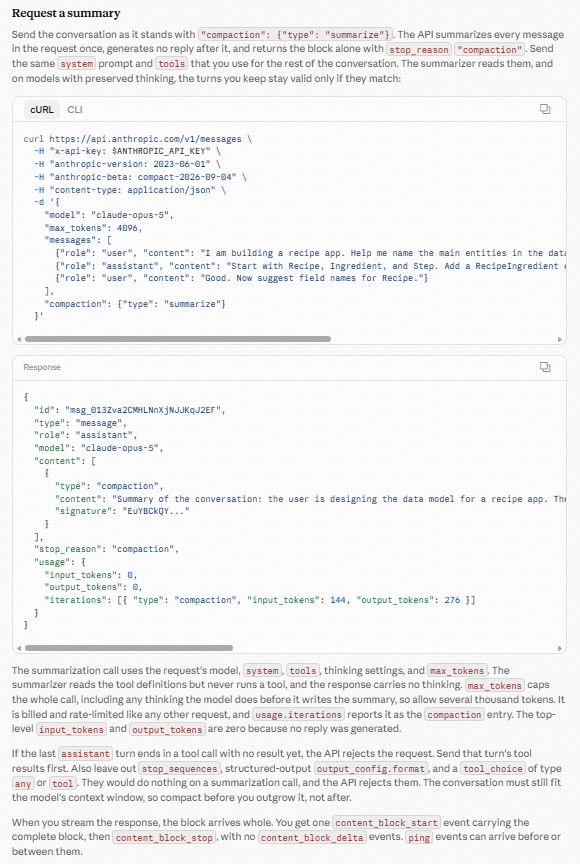580x864 pixels.
Task: Click the content-type header line
Action: point(130,190)
